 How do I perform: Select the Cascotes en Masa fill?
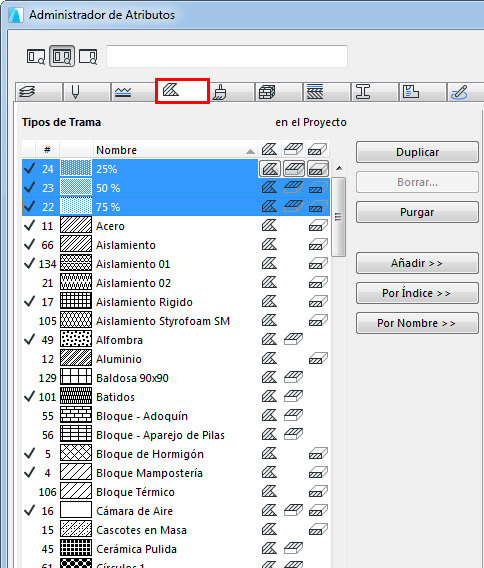pos(176,530)
